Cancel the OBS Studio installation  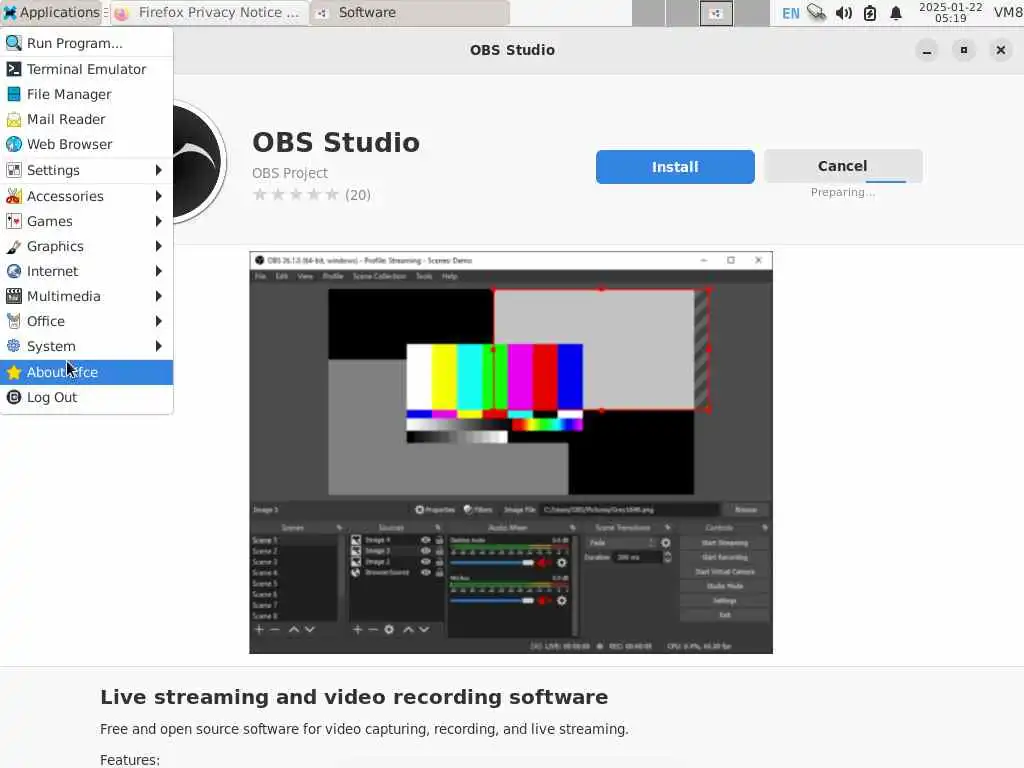pyautogui.click(x=842, y=166)
